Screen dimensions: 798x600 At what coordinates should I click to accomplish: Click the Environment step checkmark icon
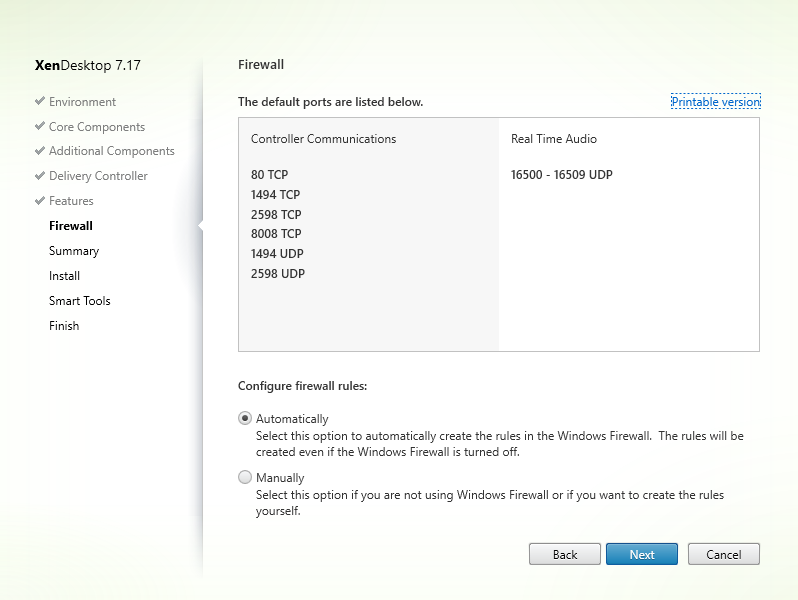40,101
